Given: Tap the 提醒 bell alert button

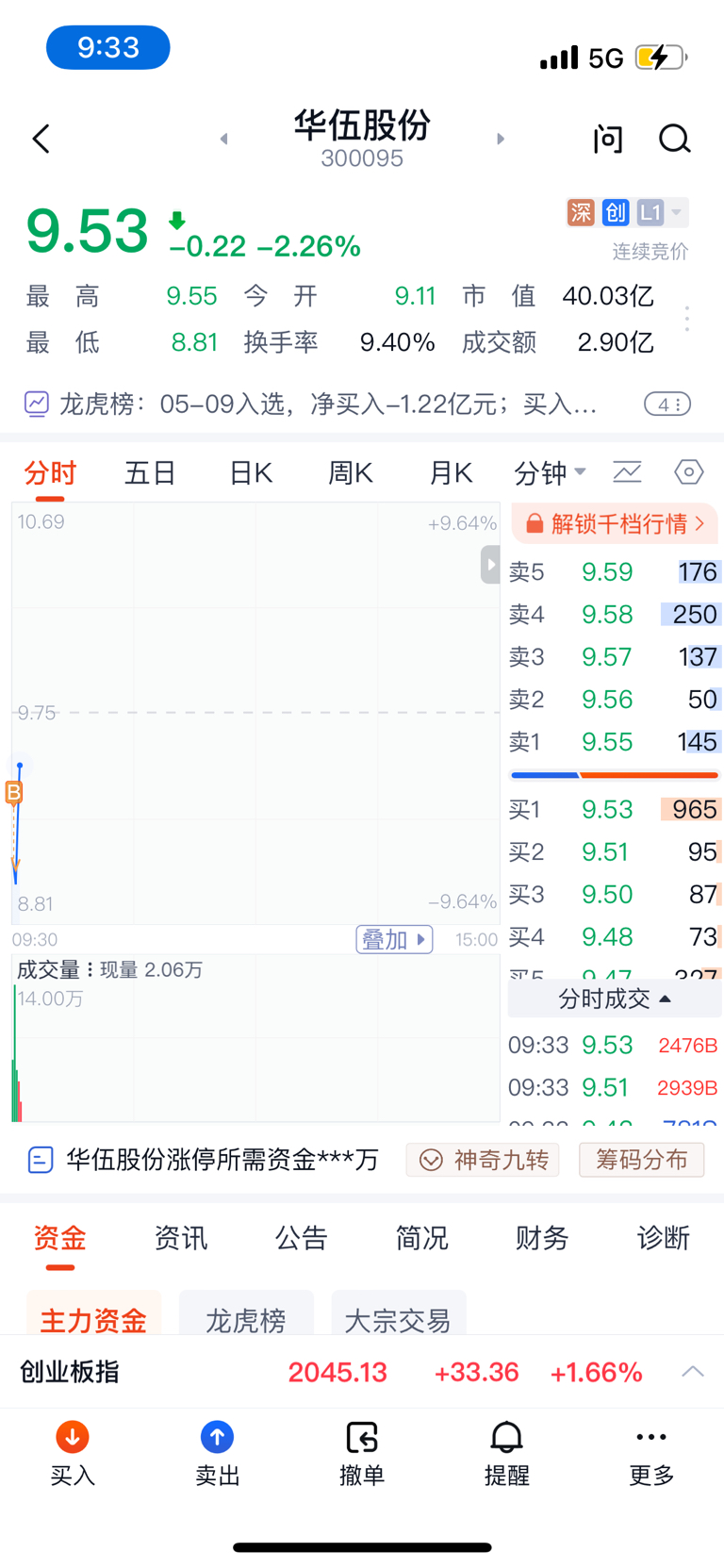Looking at the screenshot, I should [x=507, y=1454].
